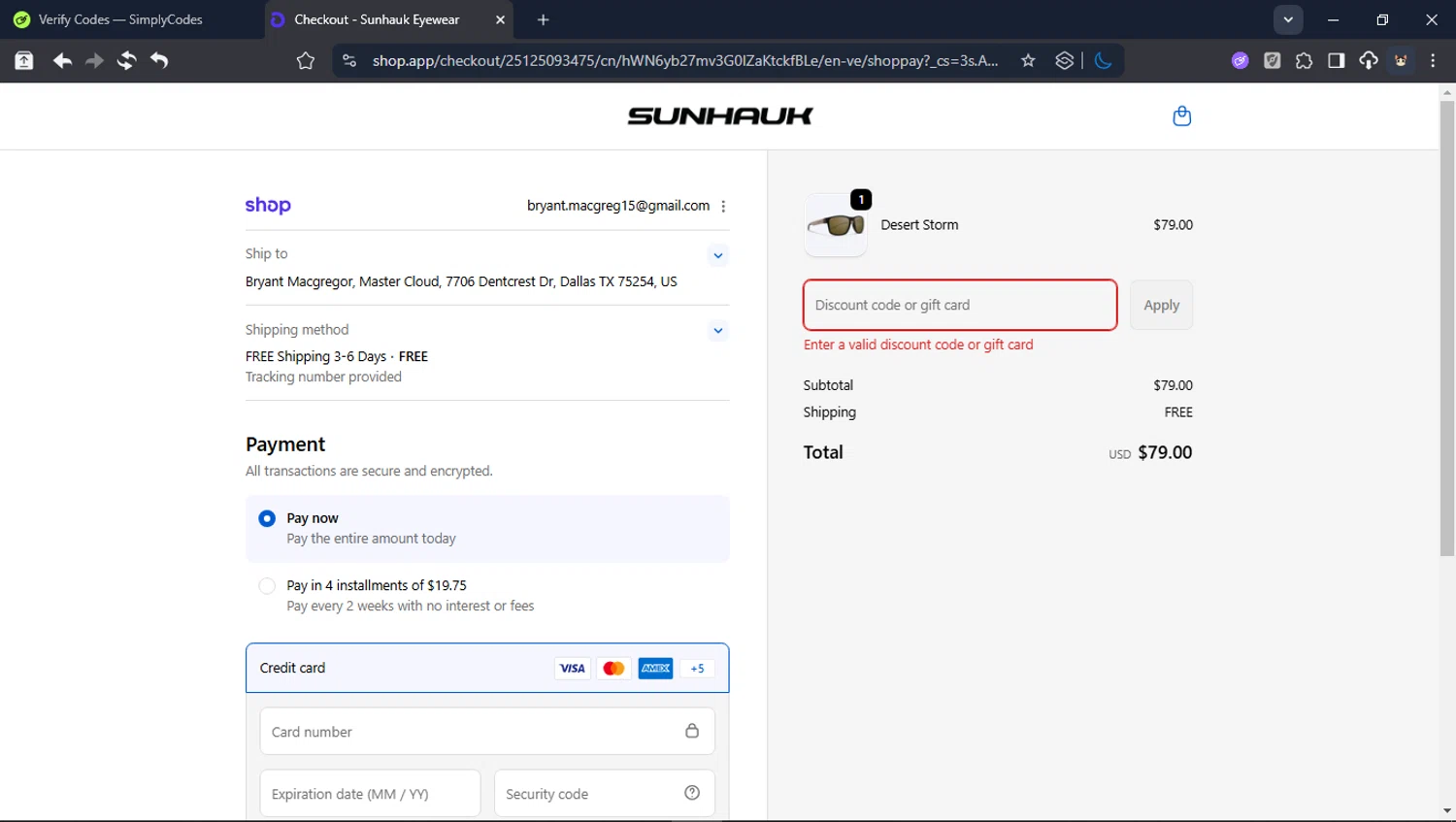Expand the Ship to address section
Image resolution: width=1456 pixels, height=822 pixels.
[x=717, y=256]
